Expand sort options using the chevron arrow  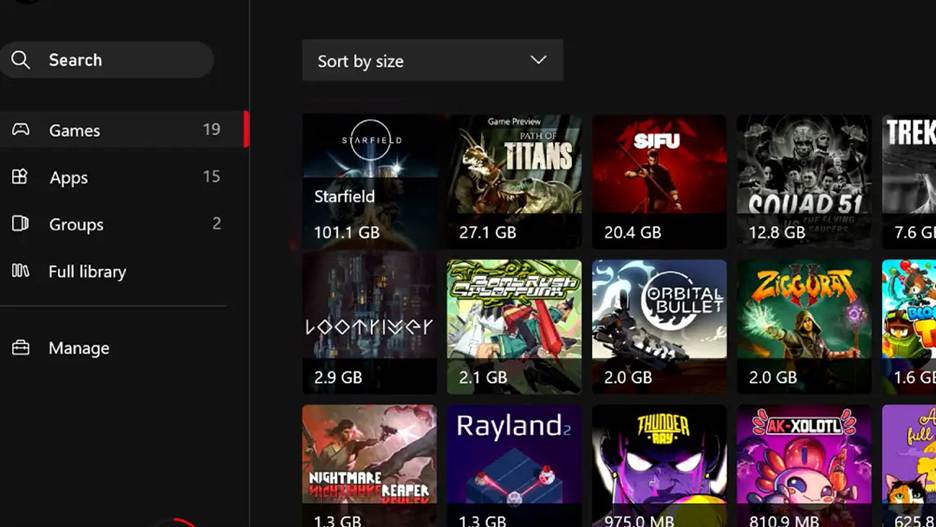tap(538, 60)
